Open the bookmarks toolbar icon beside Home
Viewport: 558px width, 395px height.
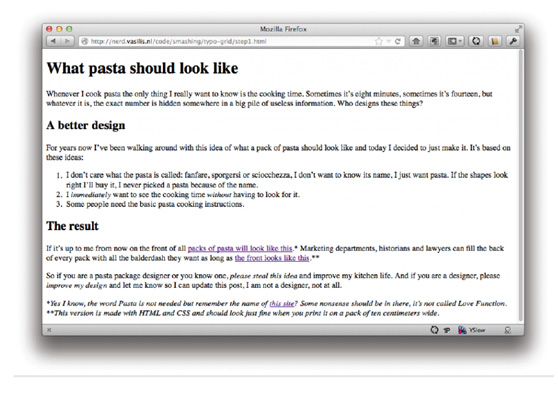[434, 41]
